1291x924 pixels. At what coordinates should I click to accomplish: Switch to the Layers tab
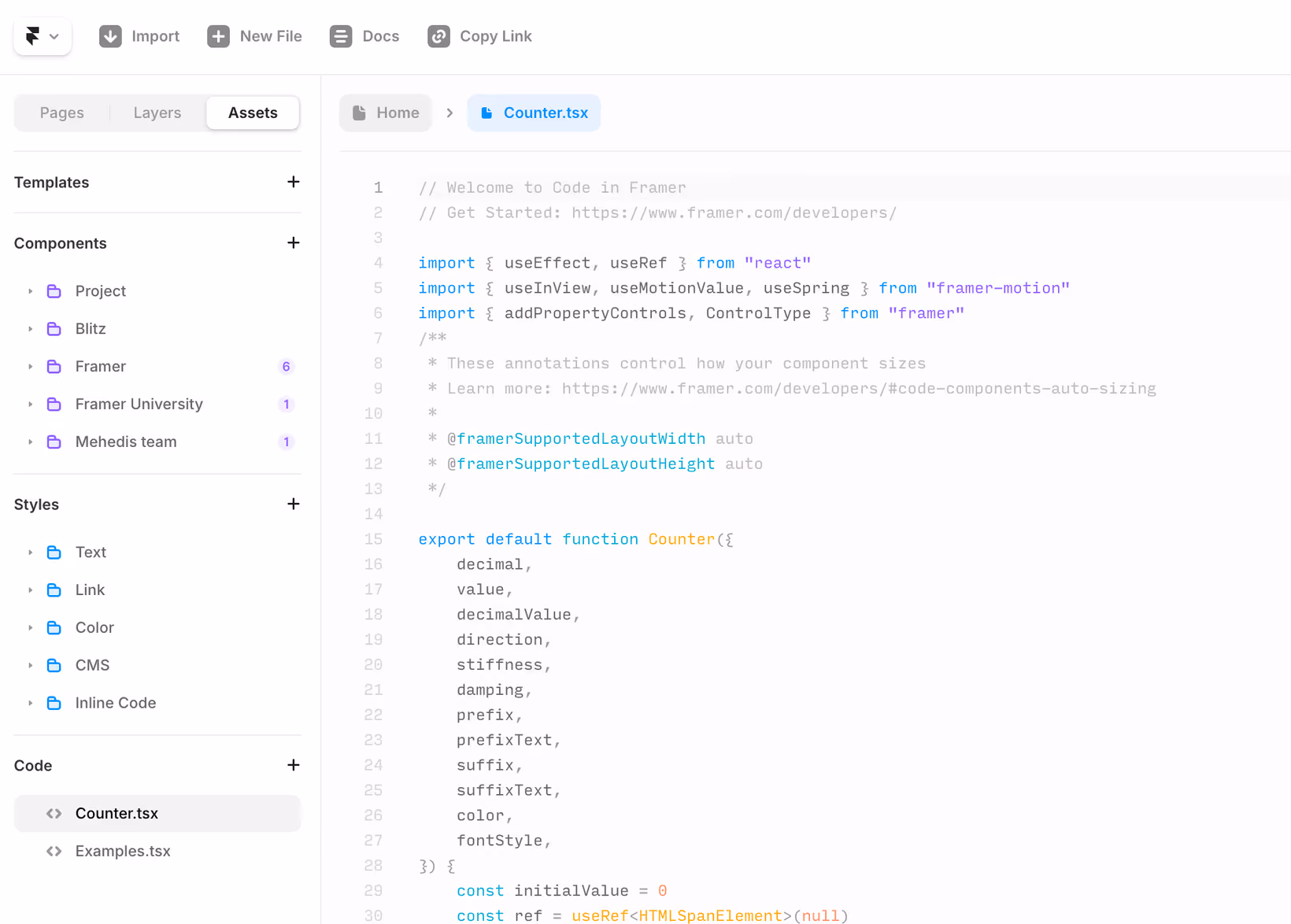tap(157, 113)
